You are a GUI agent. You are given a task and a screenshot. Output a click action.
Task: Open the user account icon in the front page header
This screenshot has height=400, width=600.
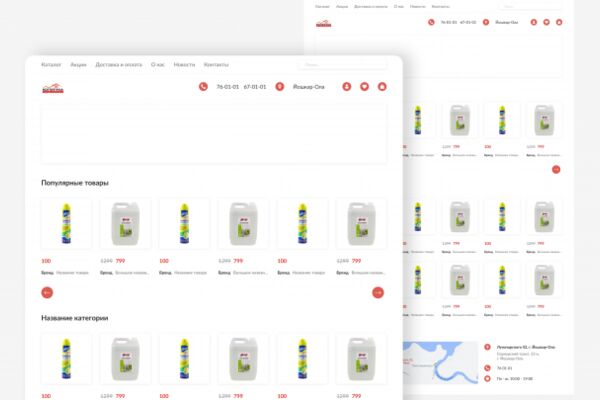(x=347, y=87)
